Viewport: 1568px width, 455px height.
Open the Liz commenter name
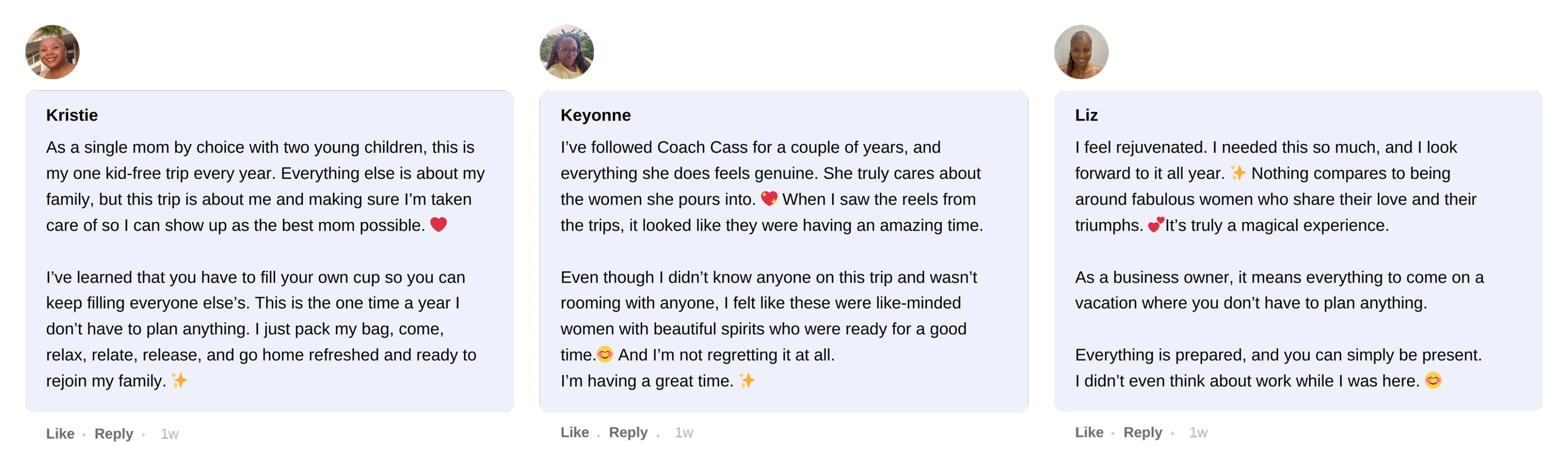point(1086,115)
